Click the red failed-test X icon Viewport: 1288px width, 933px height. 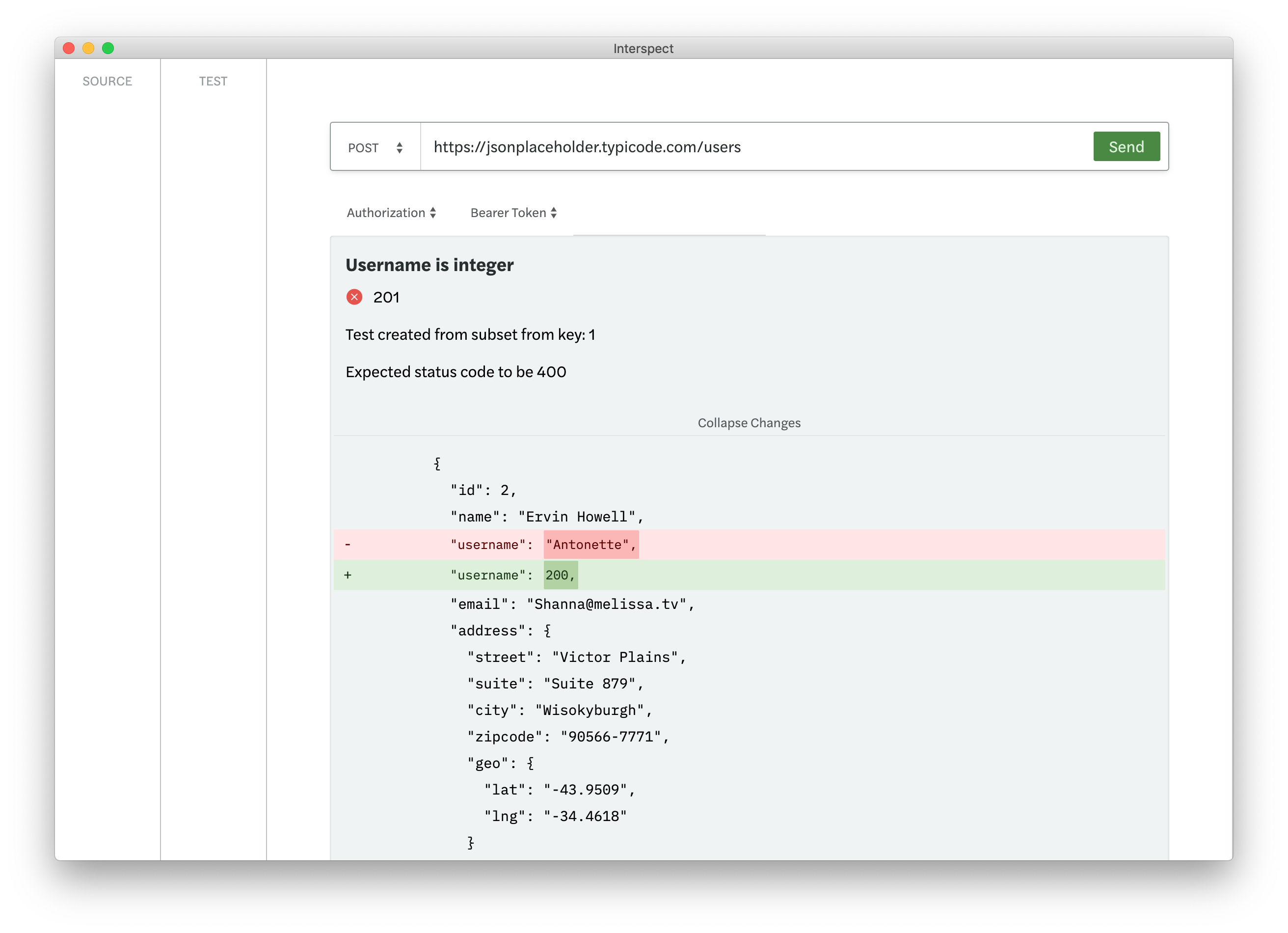[354, 297]
